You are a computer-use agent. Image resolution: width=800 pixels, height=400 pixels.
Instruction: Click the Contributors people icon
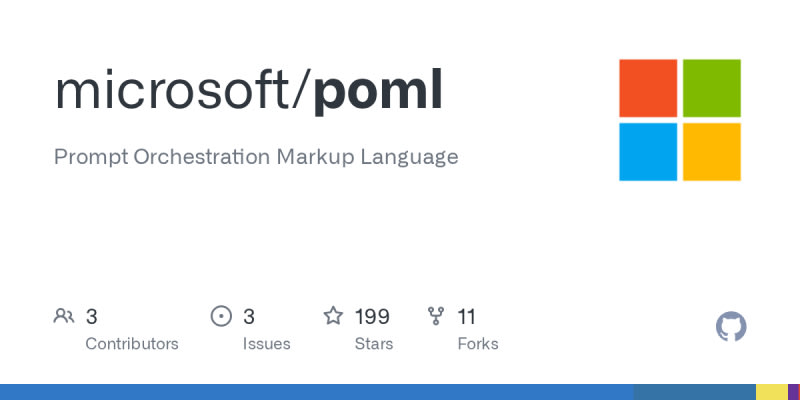64,317
